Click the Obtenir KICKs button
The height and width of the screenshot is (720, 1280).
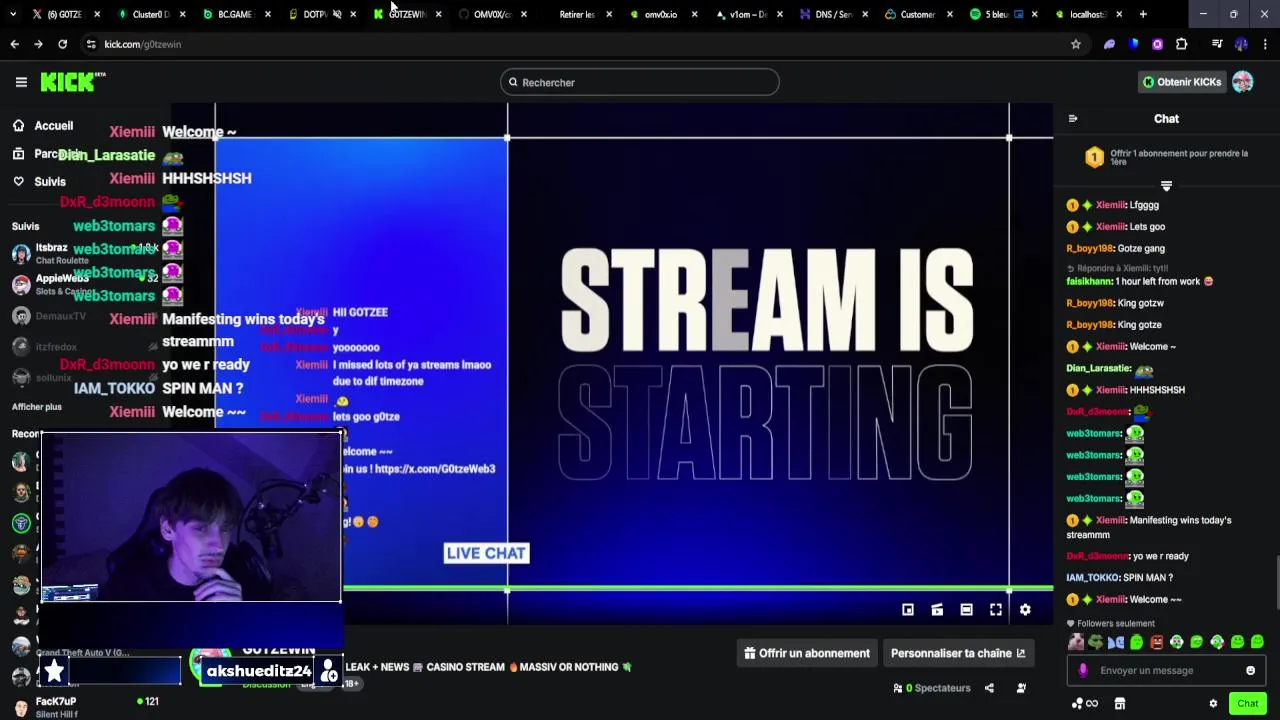[1182, 82]
